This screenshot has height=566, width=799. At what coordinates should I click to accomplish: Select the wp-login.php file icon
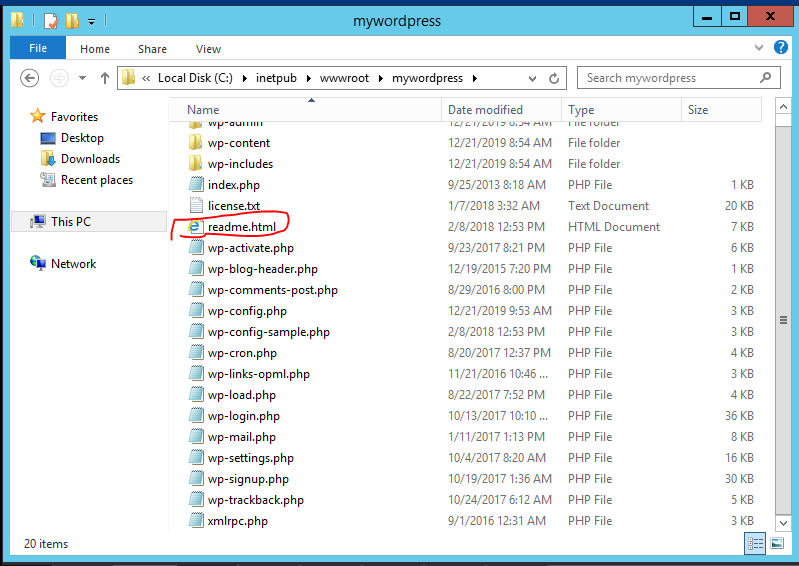tap(196, 416)
